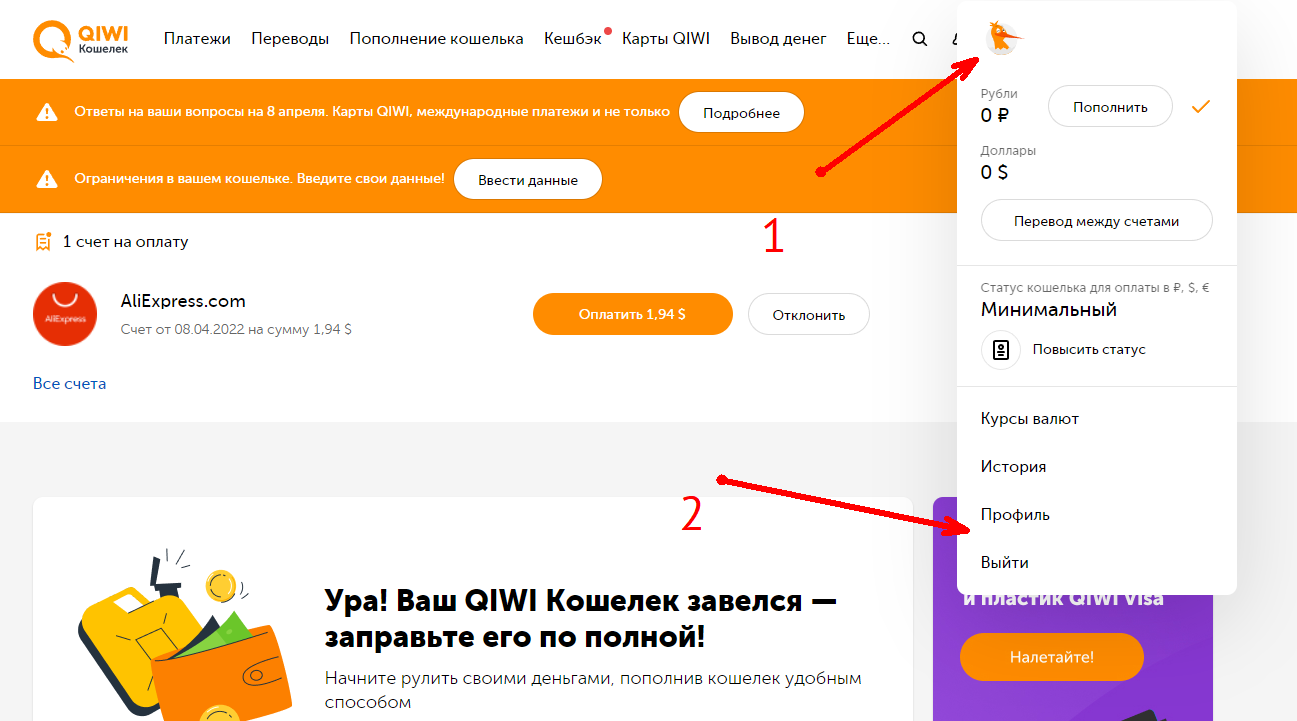This screenshot has height=721, width=1297.
Task: Click the AliExpress round logo
Action: tap(65, 314)
